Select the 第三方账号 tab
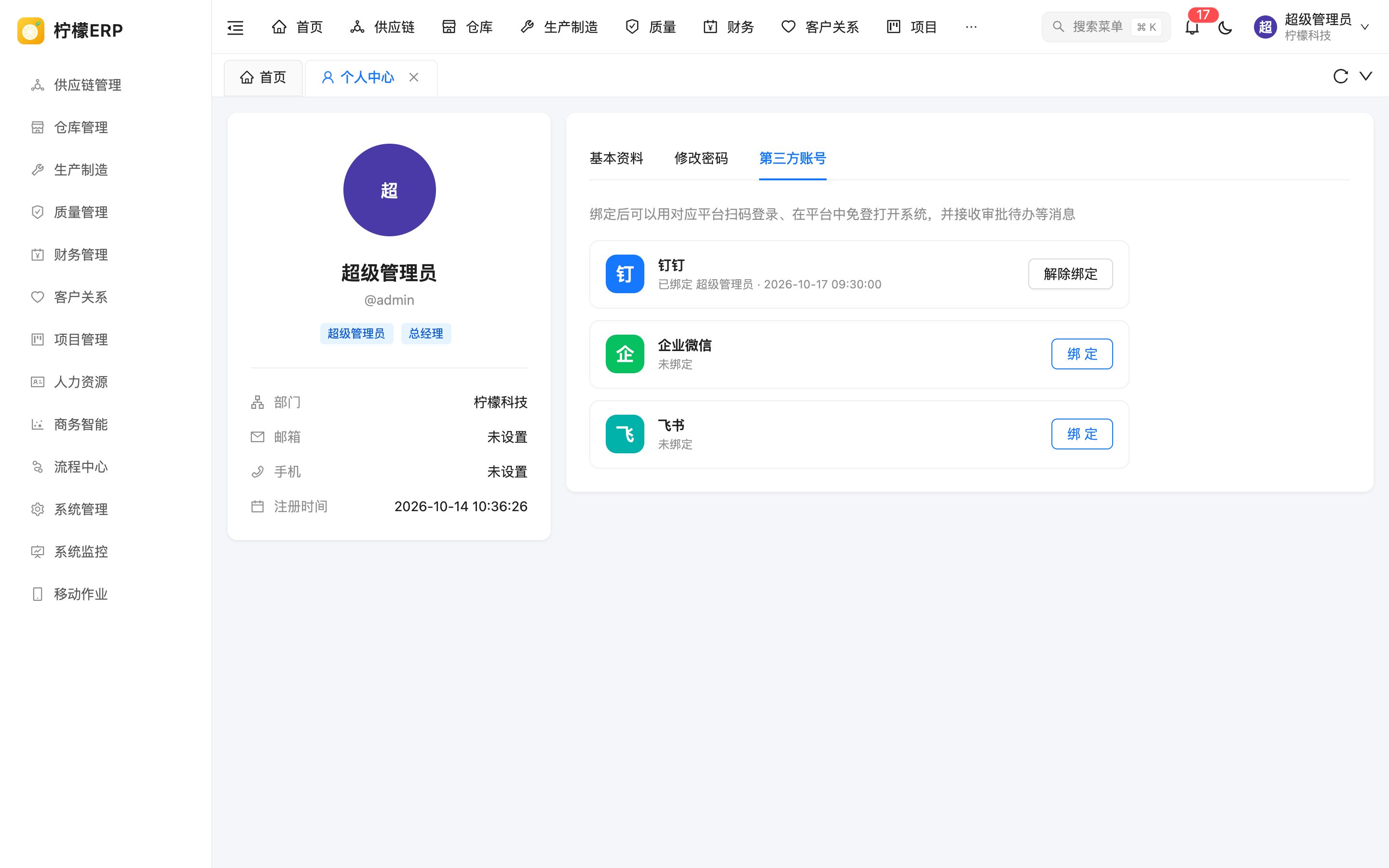Image resolution: width=1389 pixels, height=868 pixels. point(793,159)
